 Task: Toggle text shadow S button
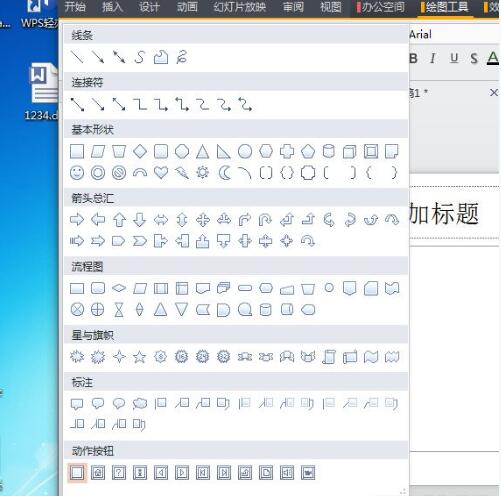(x=473, y=59)
